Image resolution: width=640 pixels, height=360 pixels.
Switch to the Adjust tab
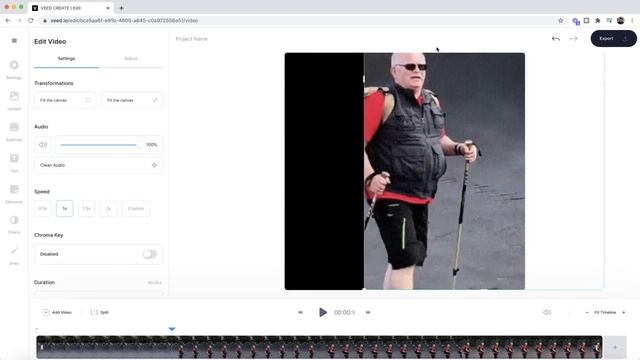(x=131, y=59)
